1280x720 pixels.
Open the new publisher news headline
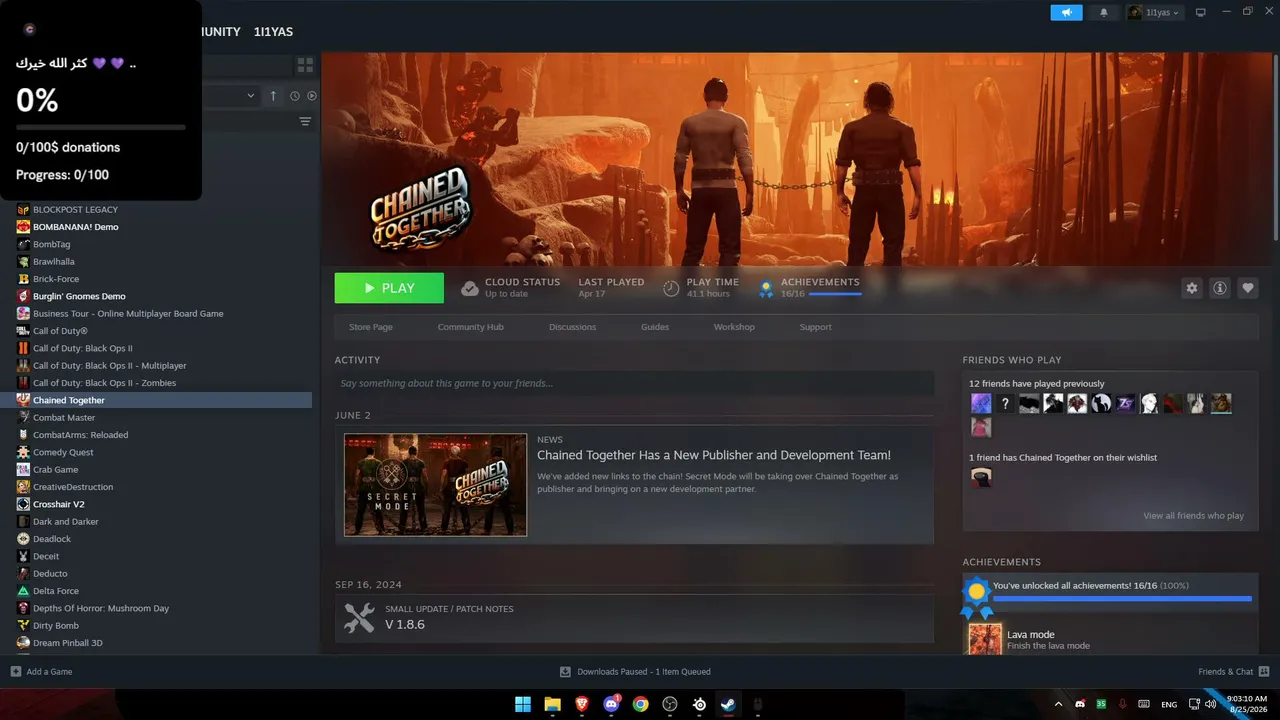(713, 455)
